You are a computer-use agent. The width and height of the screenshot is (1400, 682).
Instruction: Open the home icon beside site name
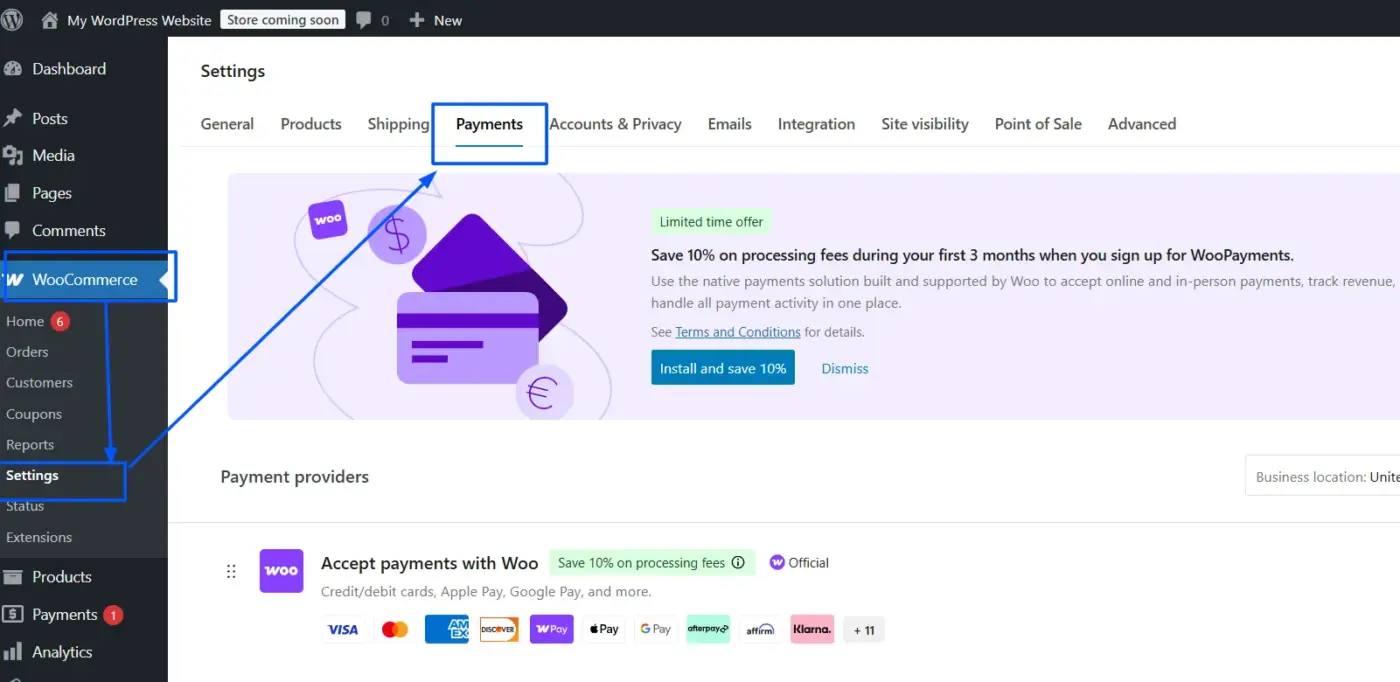pos(49,20)
